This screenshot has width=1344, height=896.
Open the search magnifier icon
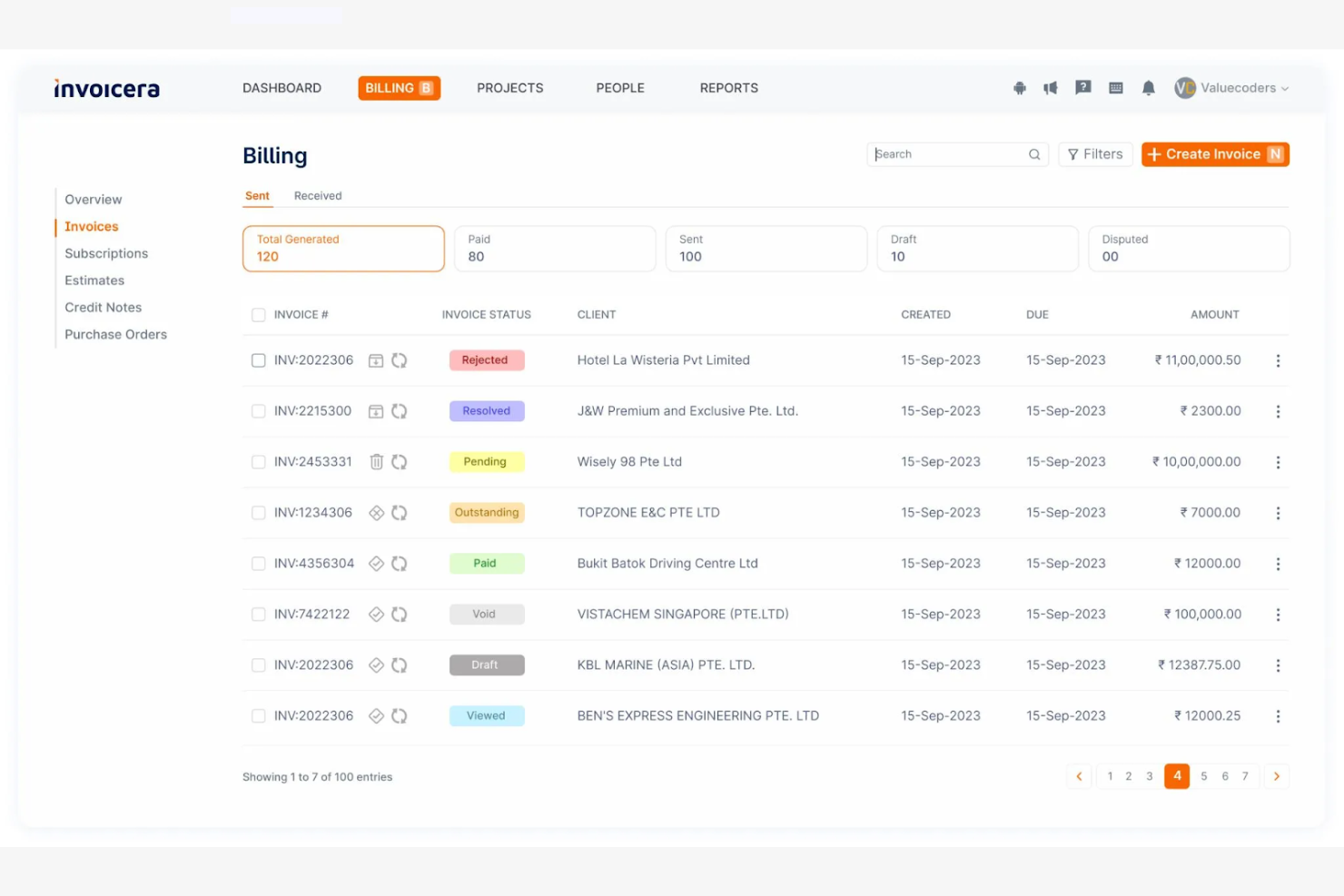point(1034,154)
